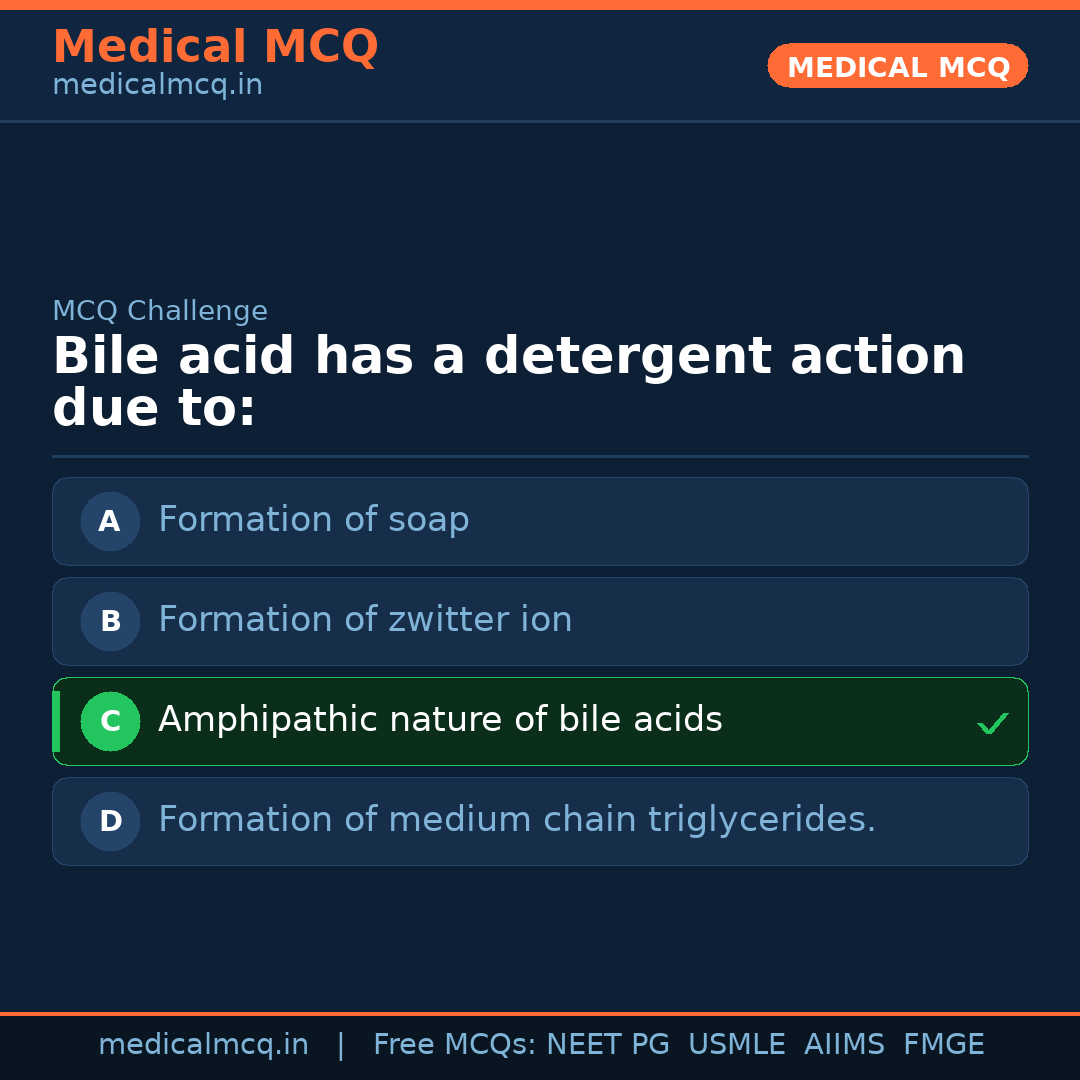Click USMLE in the footer

click(736, 1045)
